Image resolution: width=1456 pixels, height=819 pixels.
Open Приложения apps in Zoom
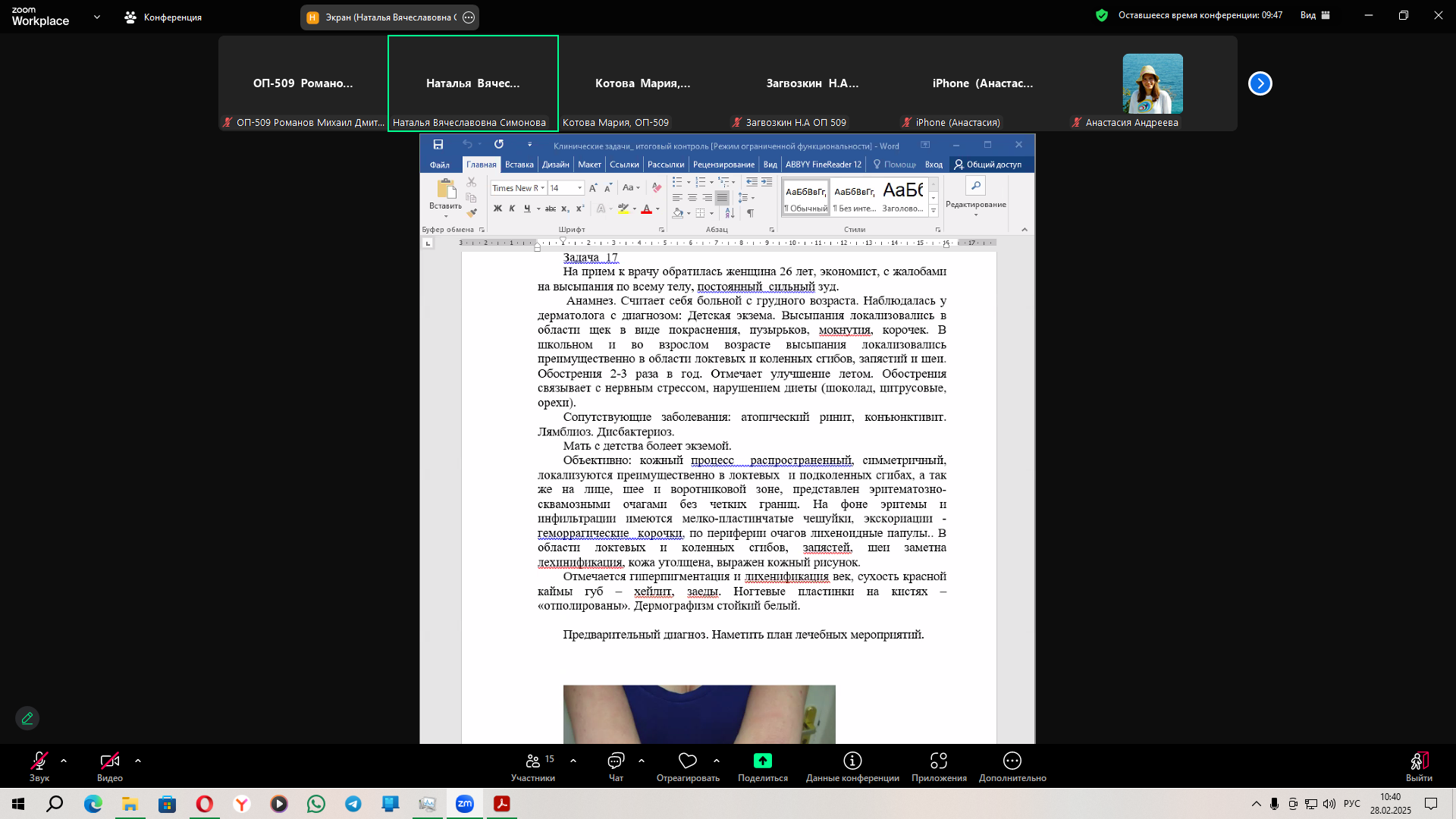click(x=939, y=766)
